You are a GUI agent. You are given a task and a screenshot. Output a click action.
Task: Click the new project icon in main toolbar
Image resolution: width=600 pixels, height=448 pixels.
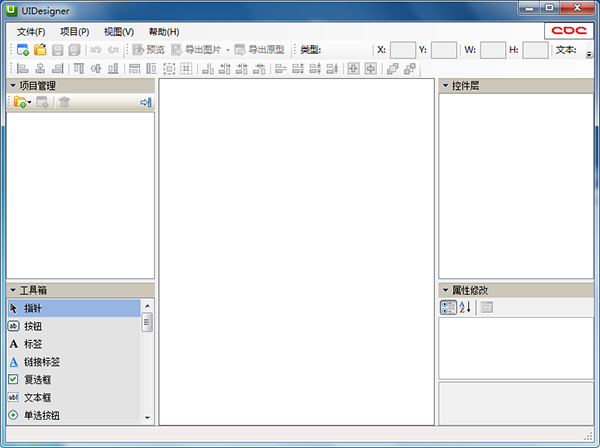[x=22, y=49]
